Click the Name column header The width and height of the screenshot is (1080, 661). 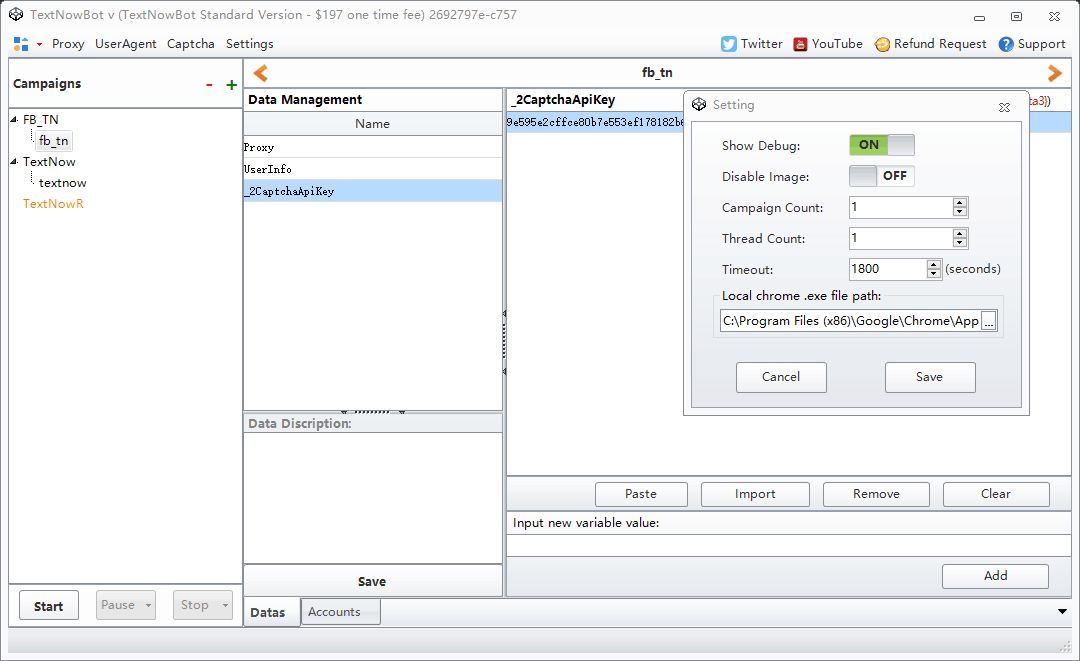(373, 124)
